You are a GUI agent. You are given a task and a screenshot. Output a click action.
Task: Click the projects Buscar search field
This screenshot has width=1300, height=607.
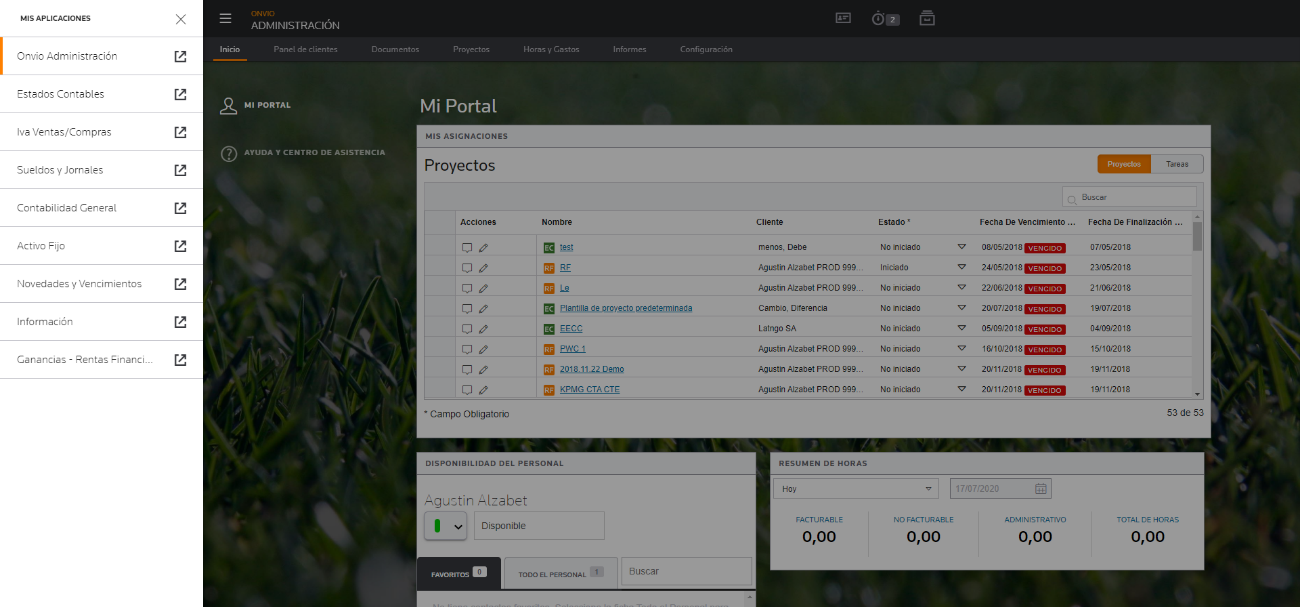pos(1129,197)
